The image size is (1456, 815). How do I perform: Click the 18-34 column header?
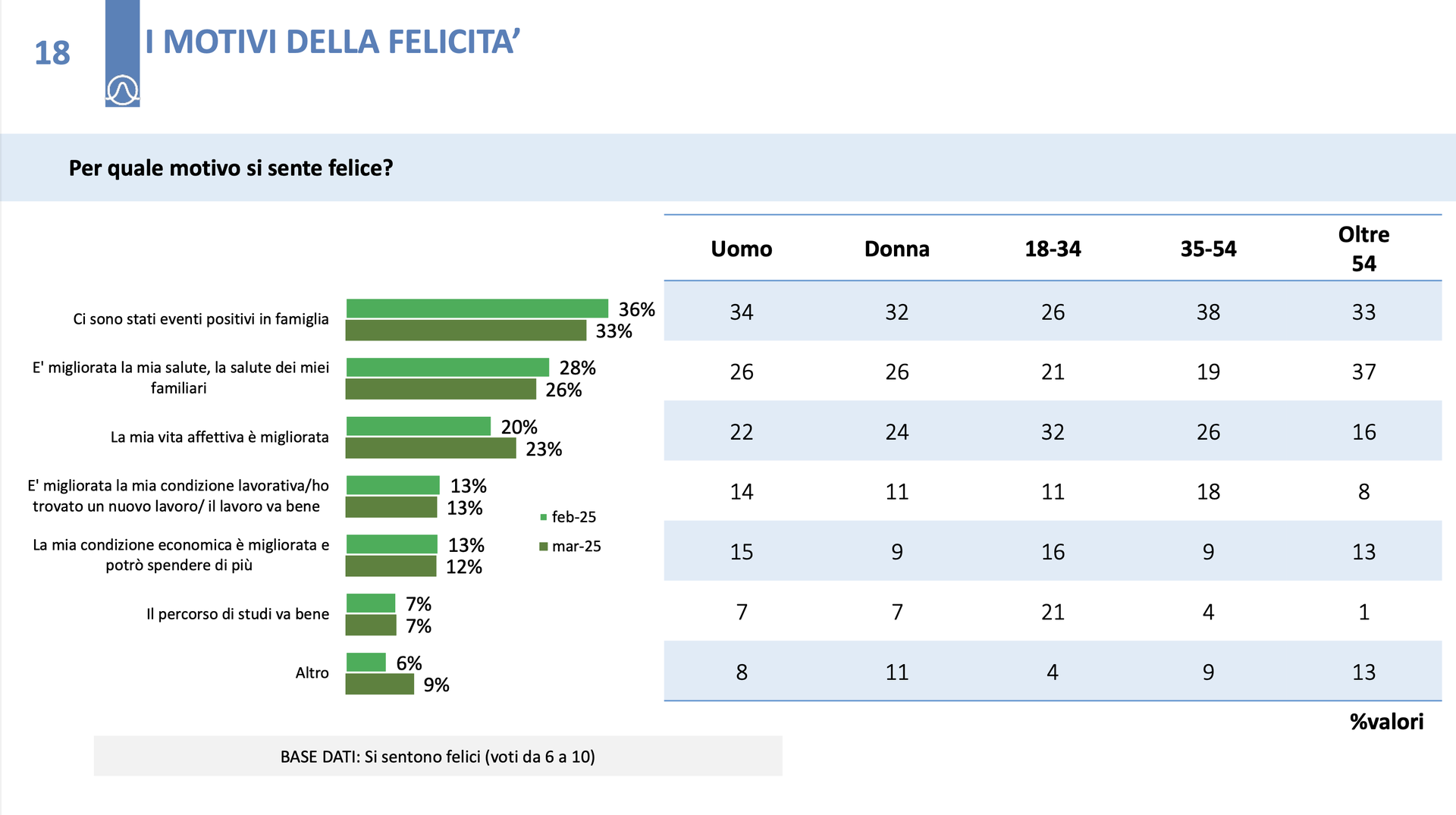coord(1053,249)
